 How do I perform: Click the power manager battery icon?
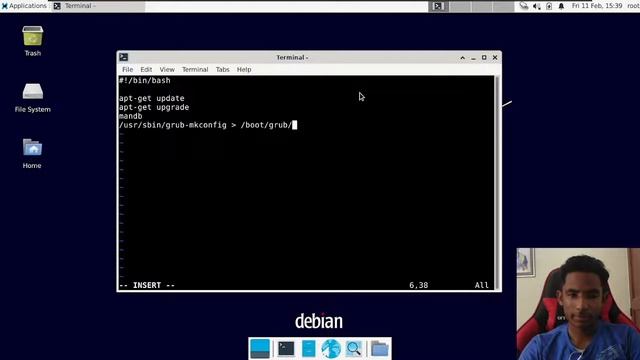[x=549, y=6]
